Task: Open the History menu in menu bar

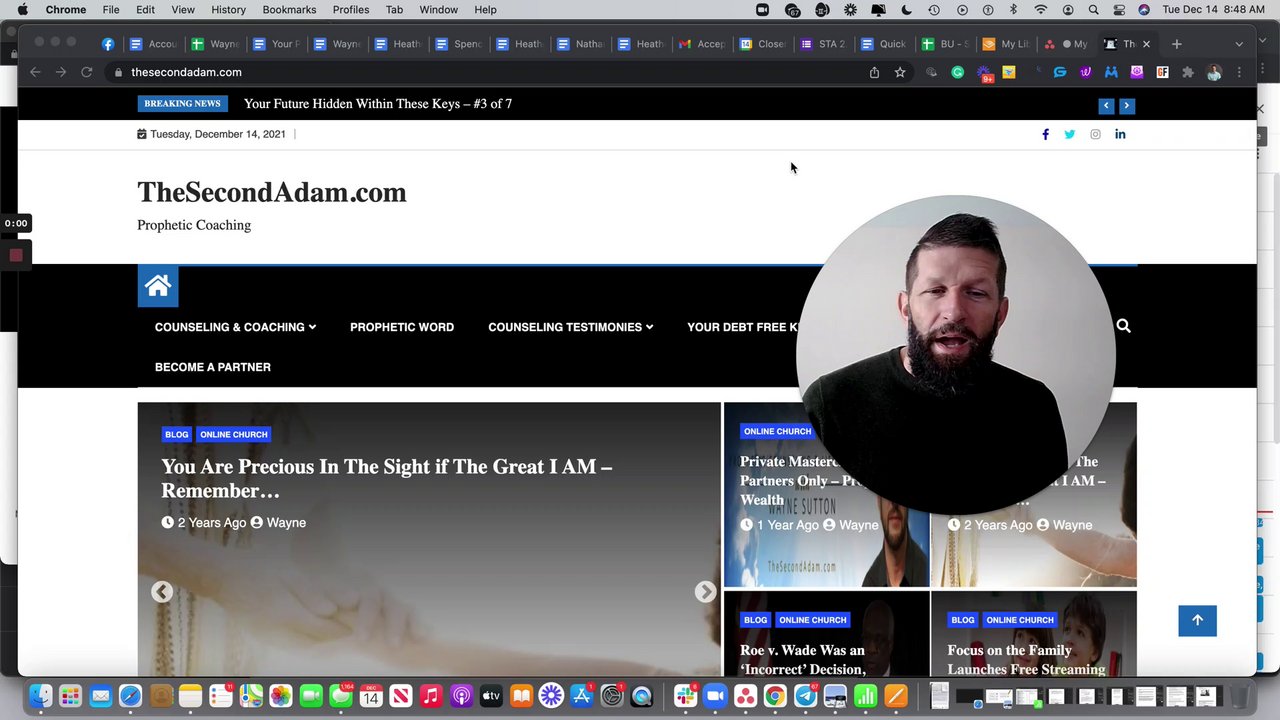Action: [228, 10]
